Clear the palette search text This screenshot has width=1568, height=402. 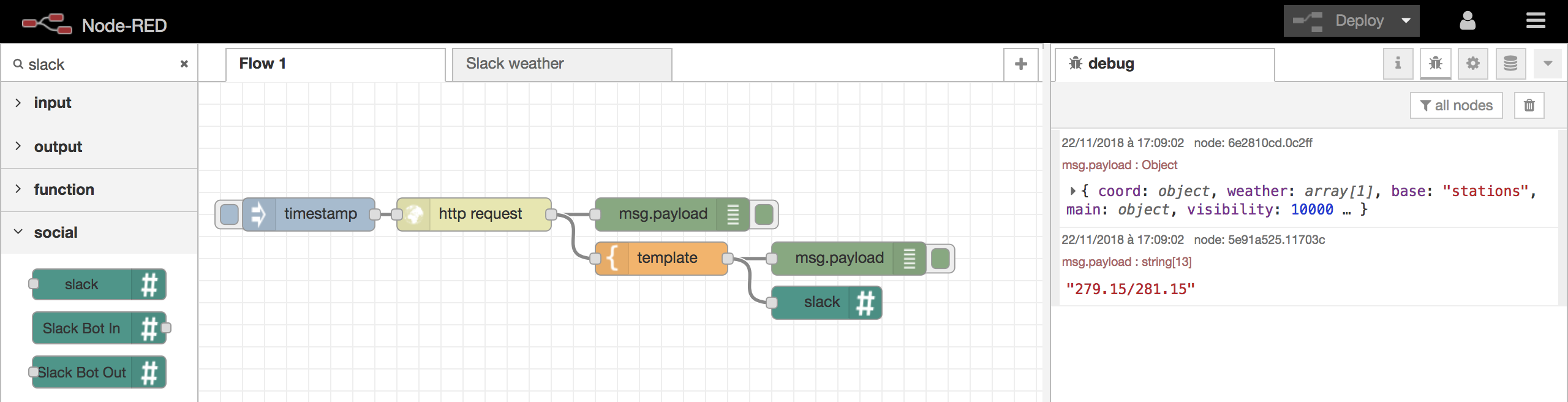(184, 64)
